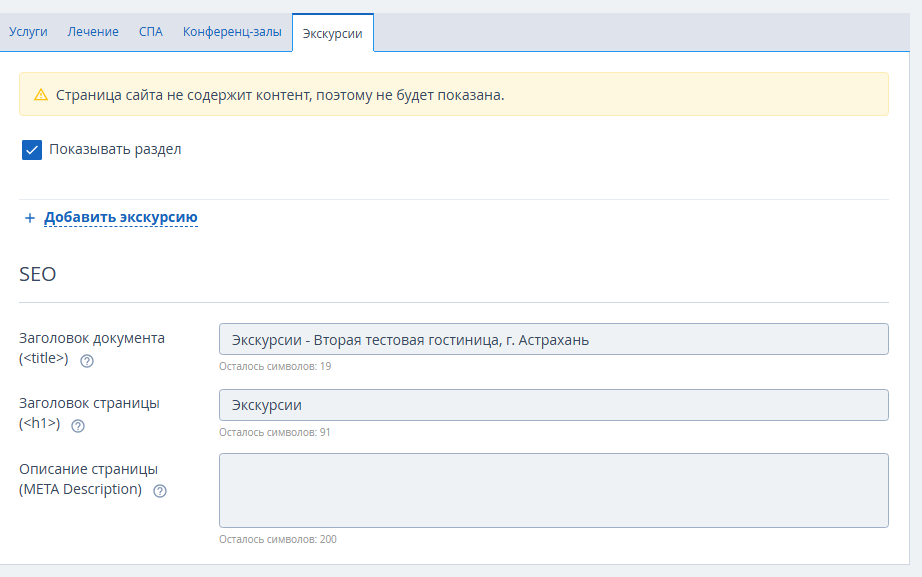Switch to the Услуги tab
Screen dimensions: 922x577
[28, 32]
